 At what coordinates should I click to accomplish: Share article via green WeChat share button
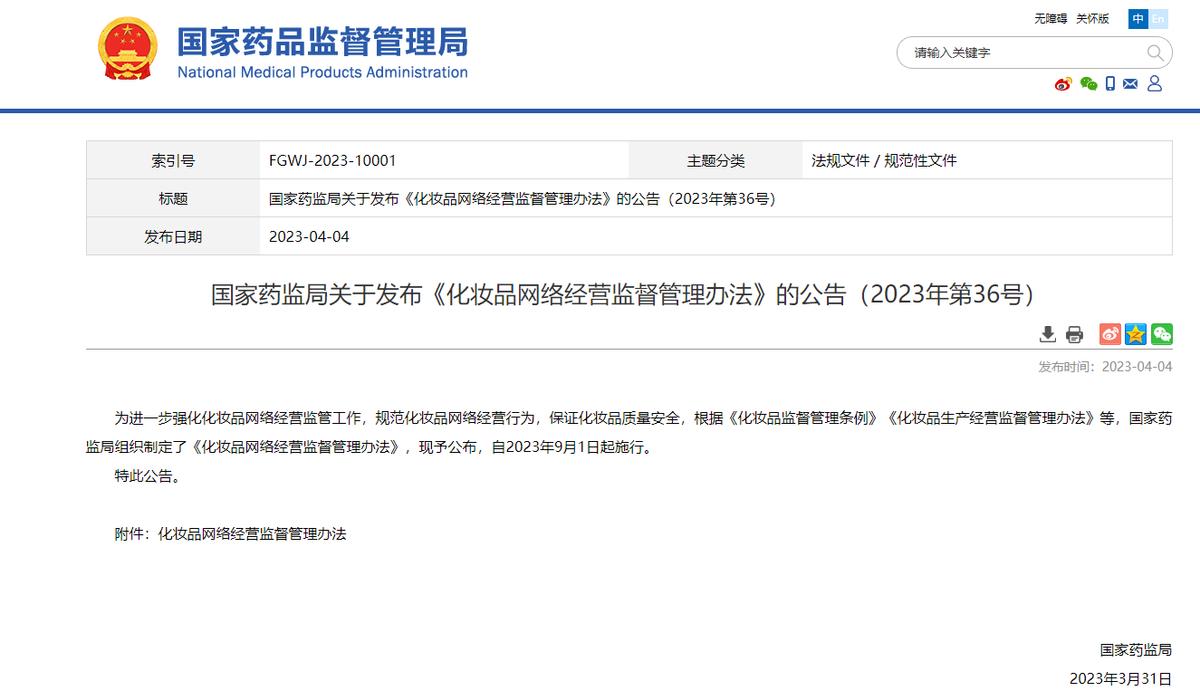coord(1161,334)
